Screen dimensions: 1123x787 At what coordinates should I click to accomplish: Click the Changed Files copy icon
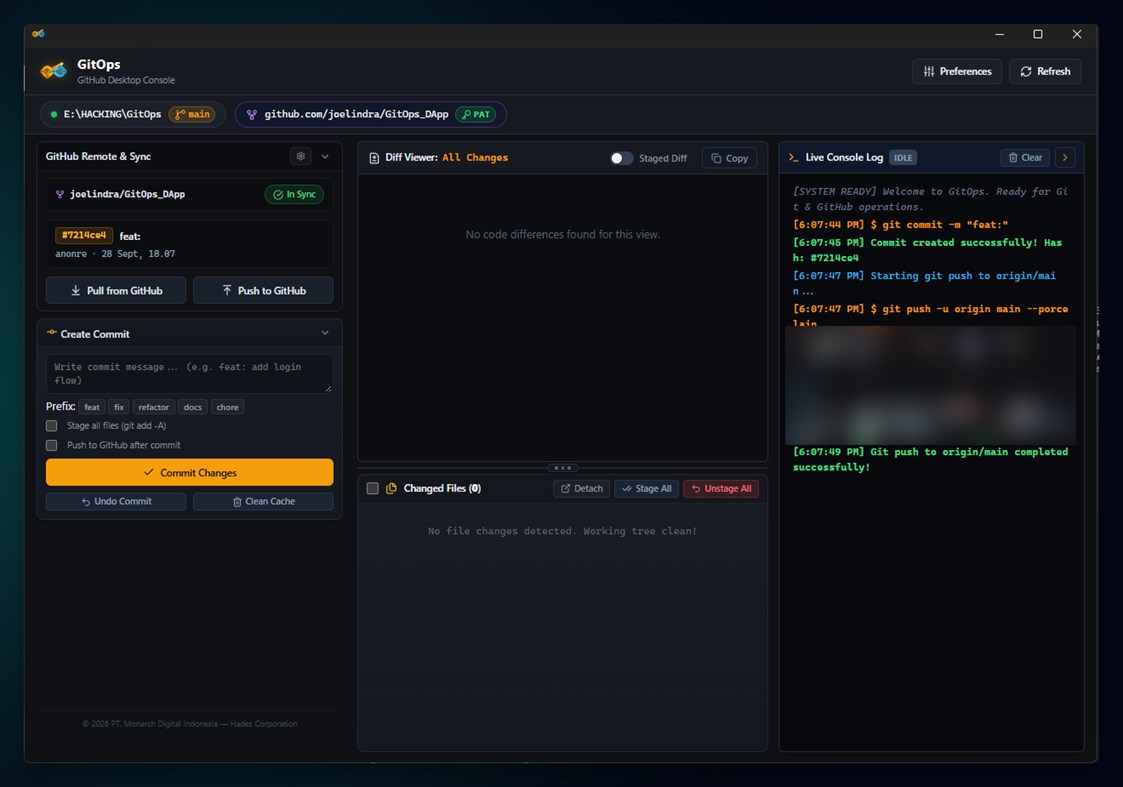(391, 488)
